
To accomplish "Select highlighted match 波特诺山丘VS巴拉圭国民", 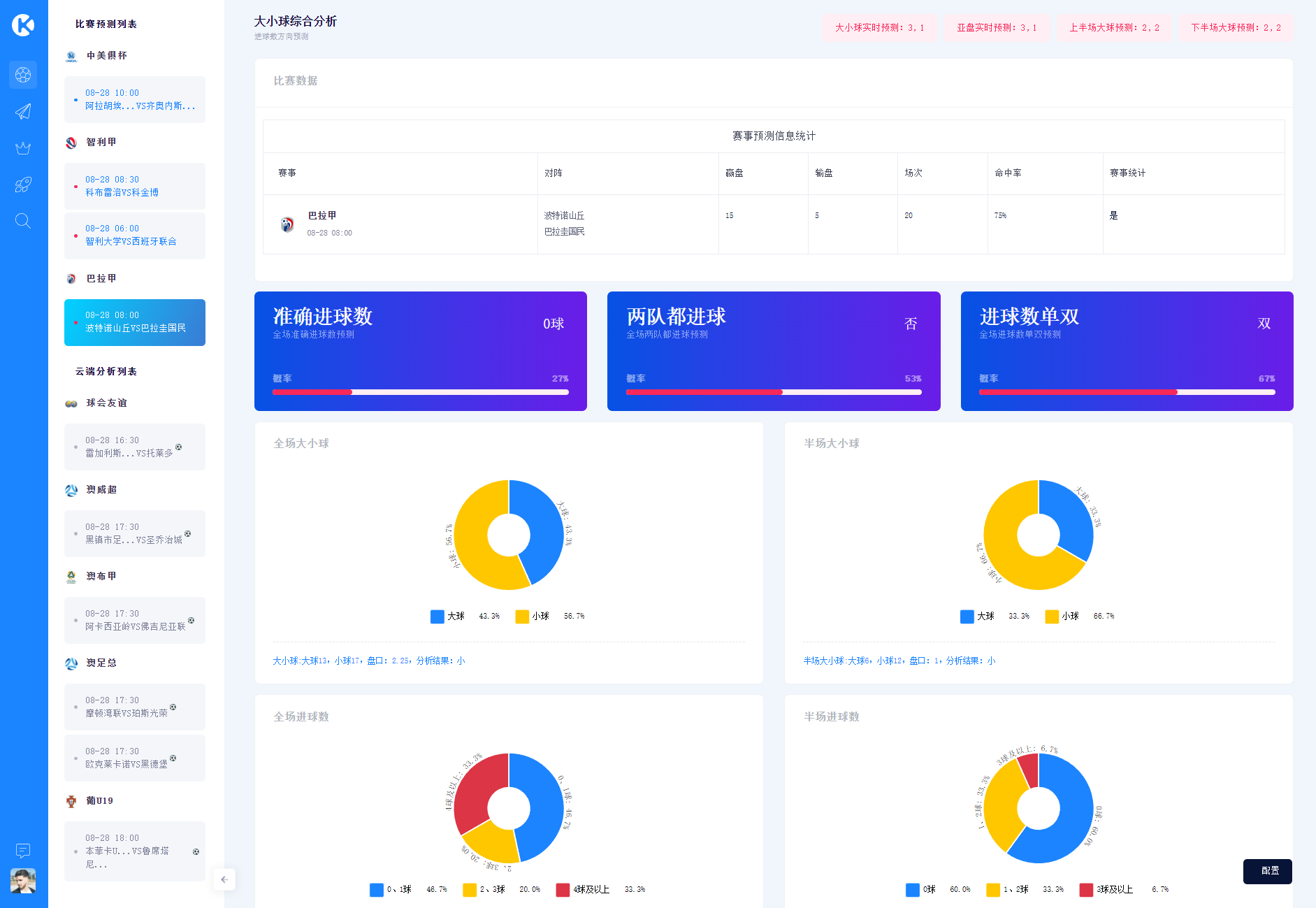I will pos(135,322).
